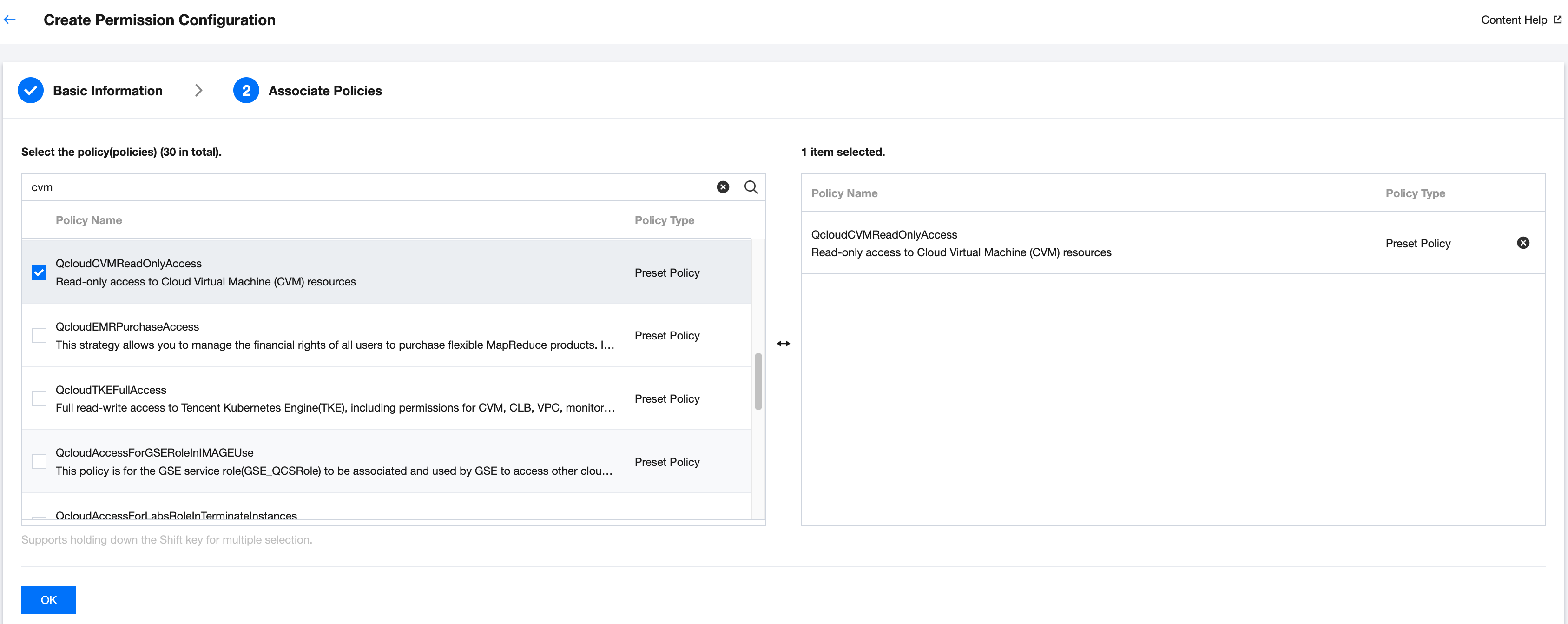Clear the cvm search text
The height and width of the screenshot is (624, 1568).
pyautogui.click(x=723, y=187)
